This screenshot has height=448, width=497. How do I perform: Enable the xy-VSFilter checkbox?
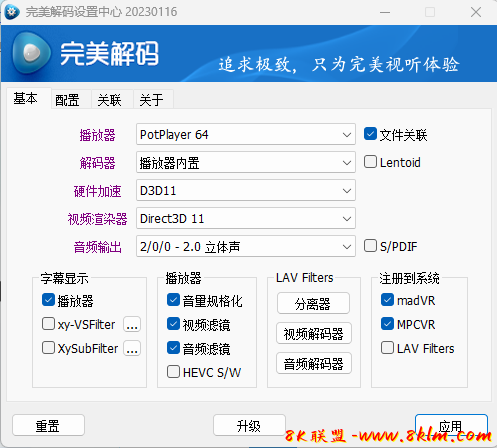click(48, 324)
